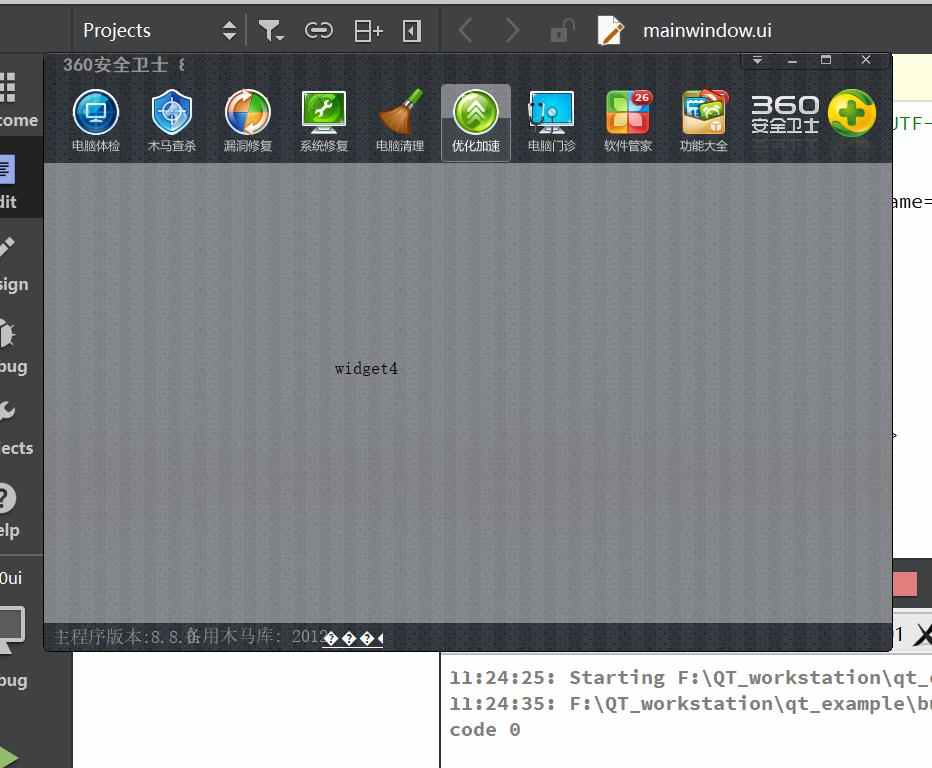Open the 电脑体检 computer checkup icon
Screen dimensions: 932x768
[96, 121]
